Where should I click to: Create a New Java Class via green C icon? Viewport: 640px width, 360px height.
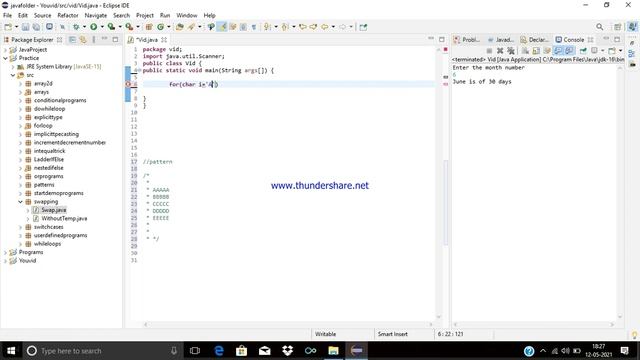160,27
